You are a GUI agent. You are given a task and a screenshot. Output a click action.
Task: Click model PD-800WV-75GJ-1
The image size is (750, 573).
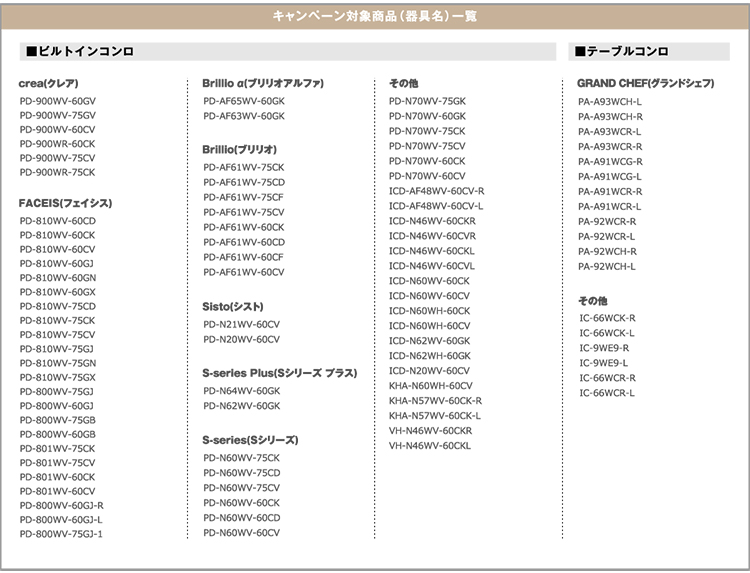61,534
